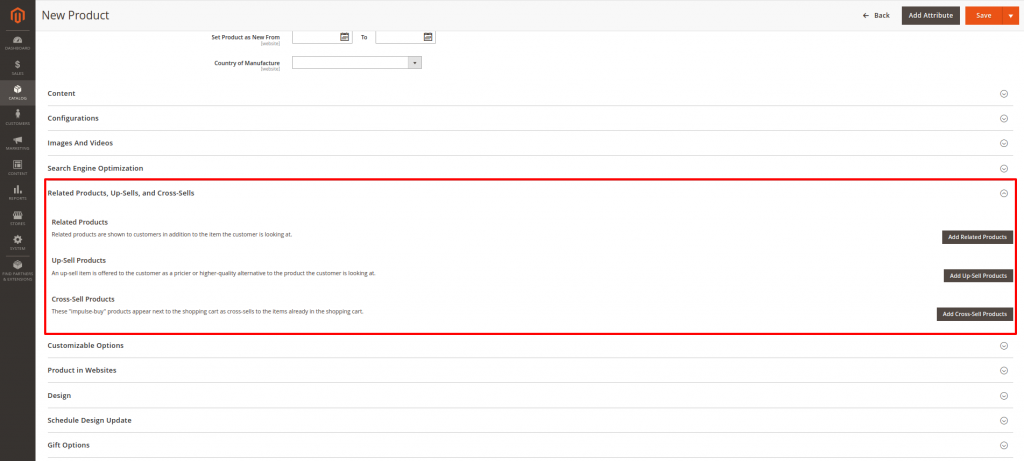
Task: Click the 'To' date input field
Action: 398,37
